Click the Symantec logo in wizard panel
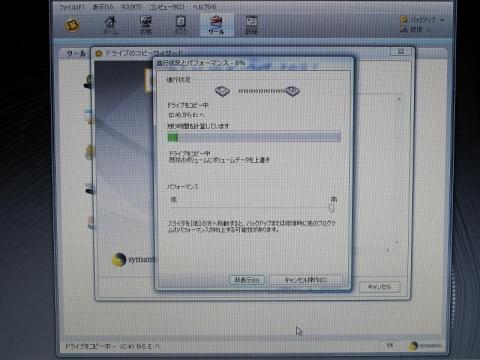The width and height of the screenshot is (480, 360). (x=133, y=260)
